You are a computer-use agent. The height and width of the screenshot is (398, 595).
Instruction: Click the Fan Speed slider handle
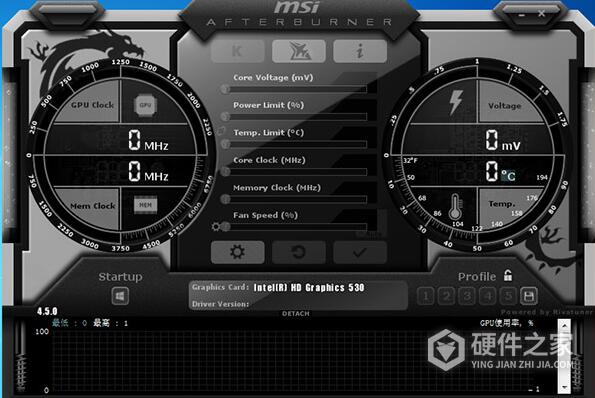[225, 227]
